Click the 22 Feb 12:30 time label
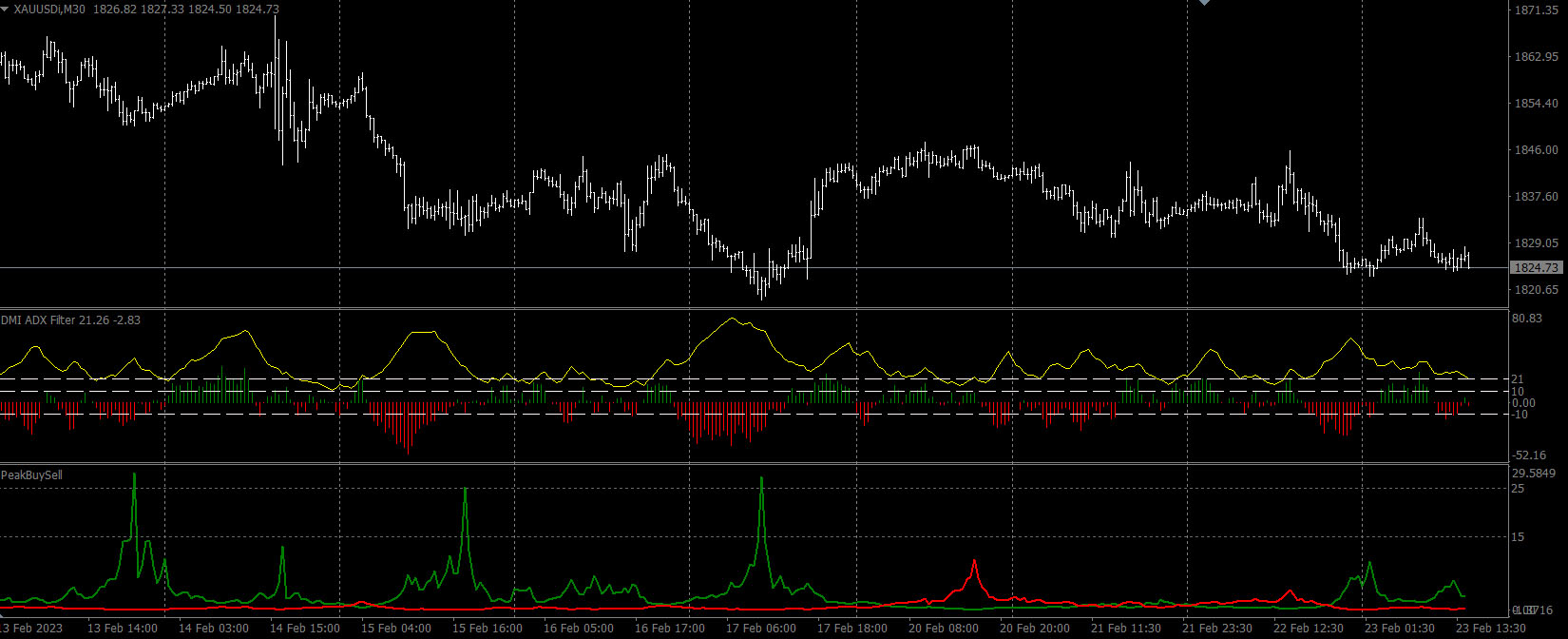Image resolution: width=1568 pixels, height=639 pixels. click(x=1309, y=629)
